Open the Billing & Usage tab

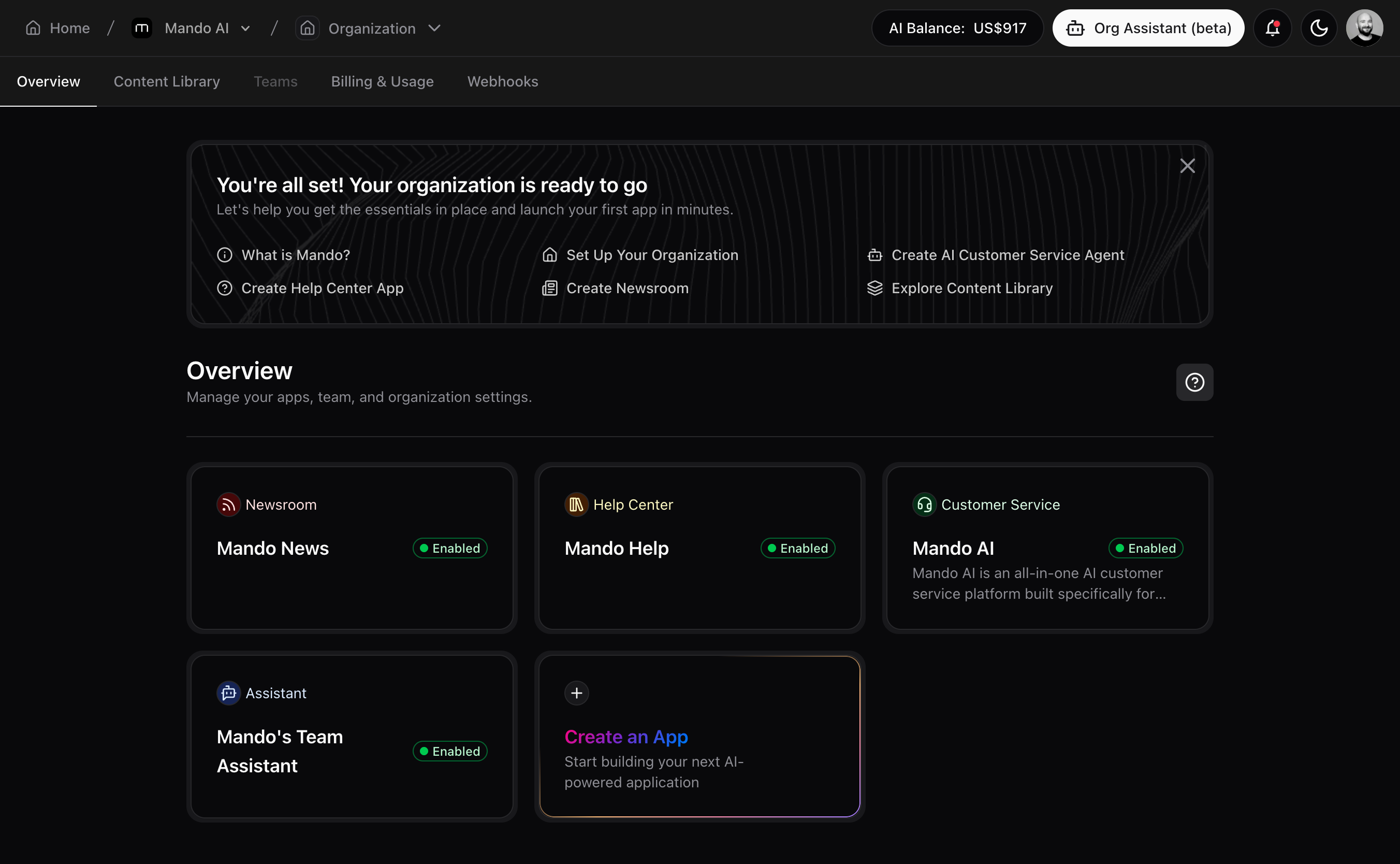(382, 82)
